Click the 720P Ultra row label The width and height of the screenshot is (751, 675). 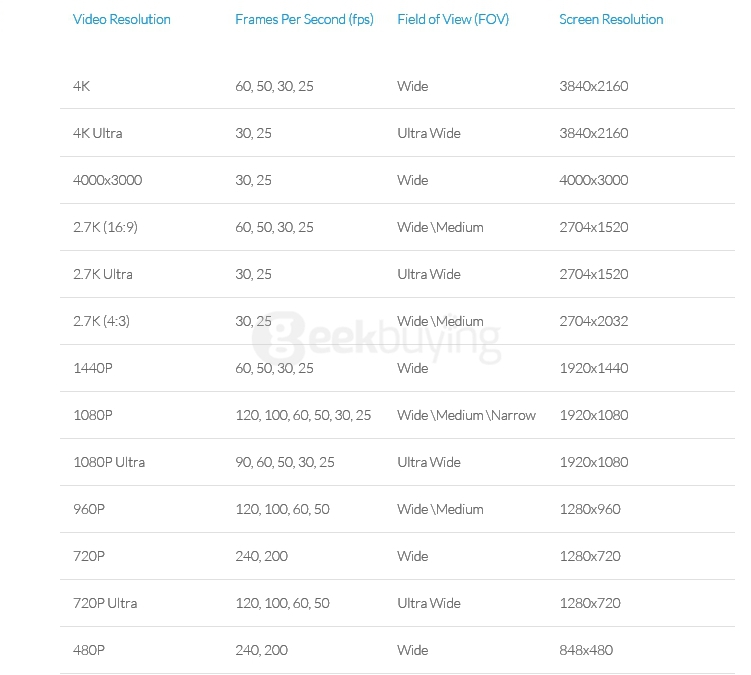tap(105, 603)
